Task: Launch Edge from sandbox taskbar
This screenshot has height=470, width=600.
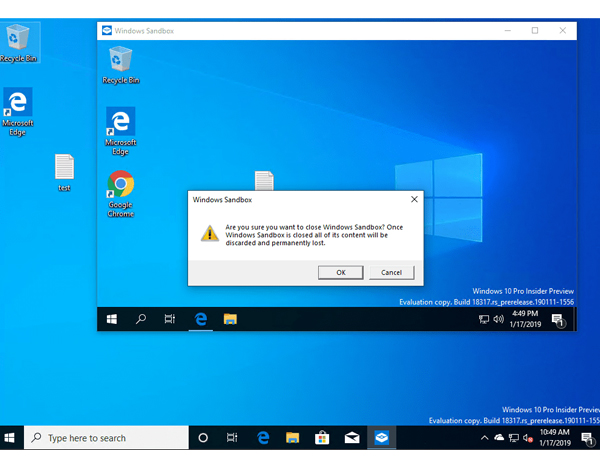Action: (x=200, y=319)
